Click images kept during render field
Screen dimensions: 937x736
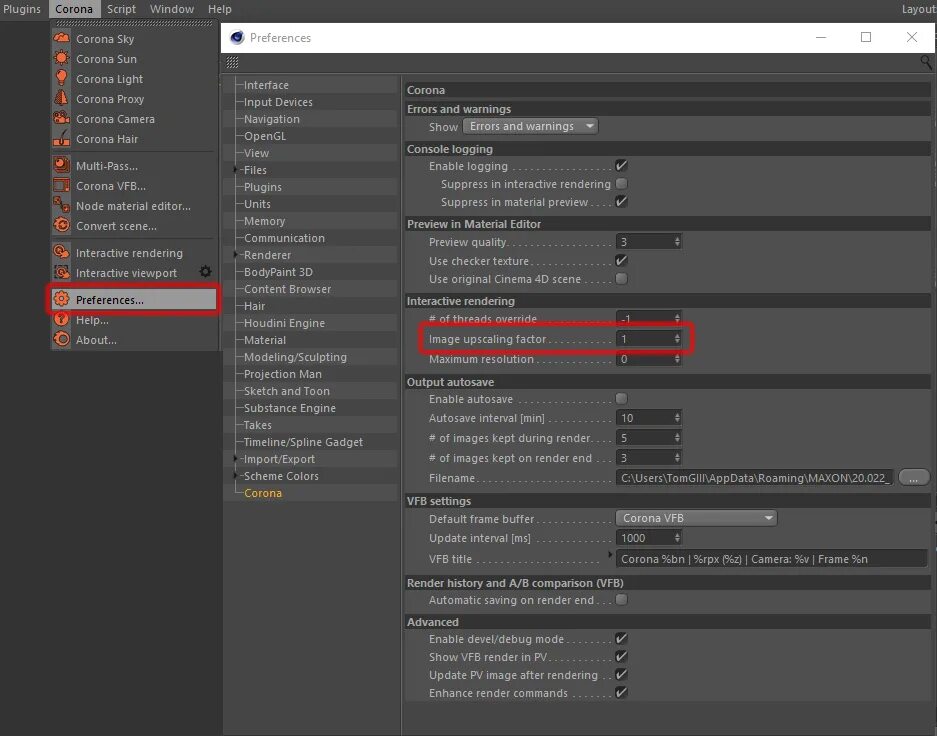(644, 438)
